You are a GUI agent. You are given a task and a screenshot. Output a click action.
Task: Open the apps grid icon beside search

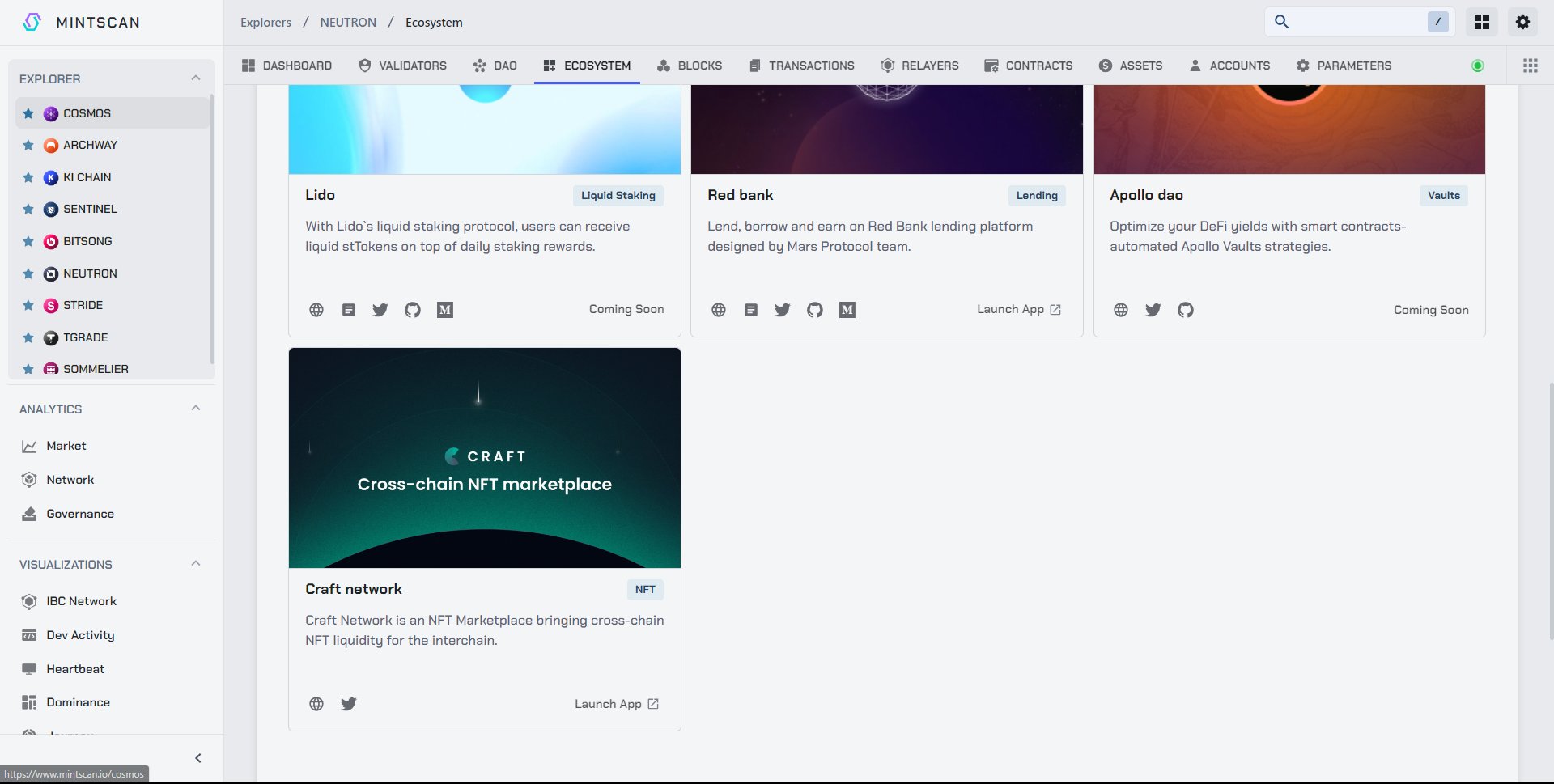(1482, 22)
